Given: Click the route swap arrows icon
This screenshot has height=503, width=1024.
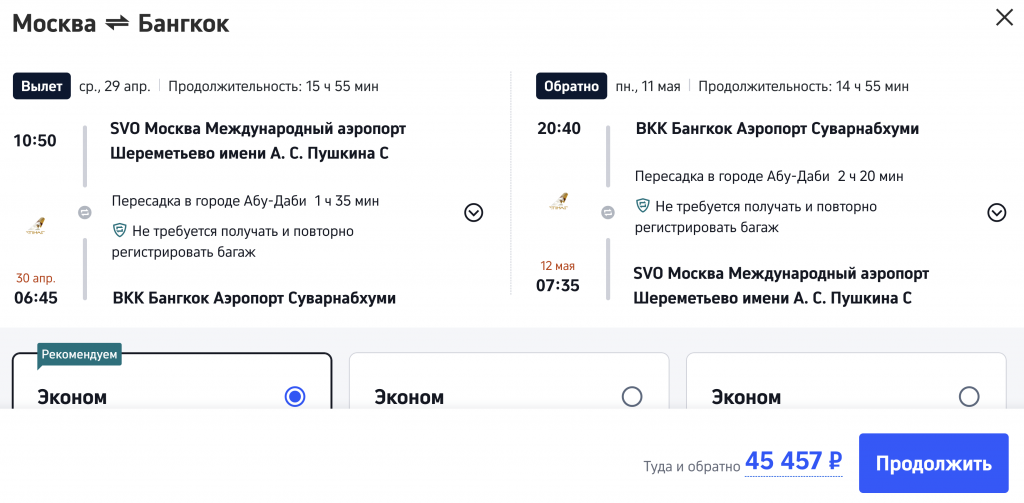Looking at the screenshot, I should pyautogui.click(x=117, y=23).
